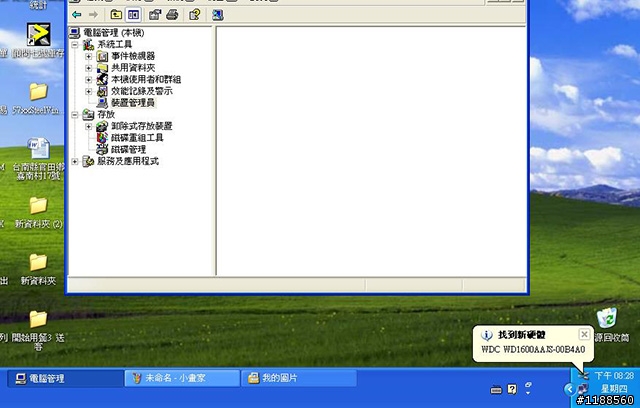This screenshot has width=640, height=408.
Task: Go up one level with the folder icon
Action: [116, 15]
